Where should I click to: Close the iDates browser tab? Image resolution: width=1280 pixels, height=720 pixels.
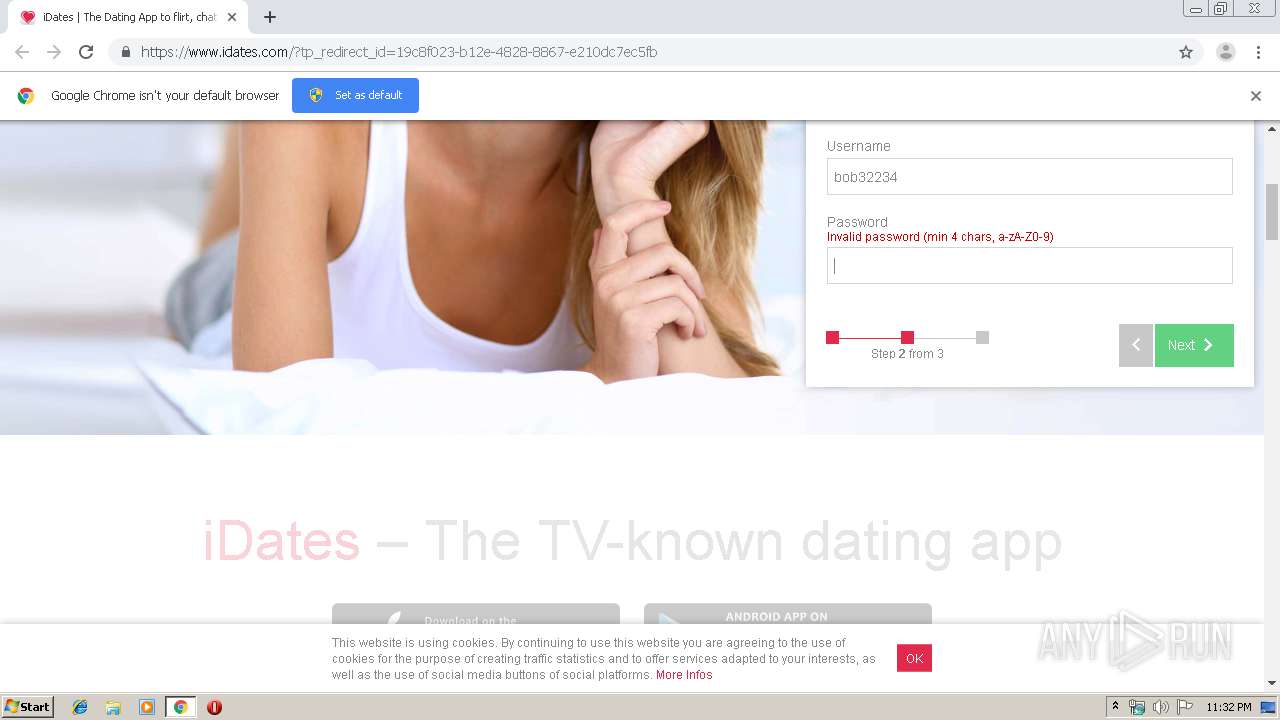tap(232, 17)
